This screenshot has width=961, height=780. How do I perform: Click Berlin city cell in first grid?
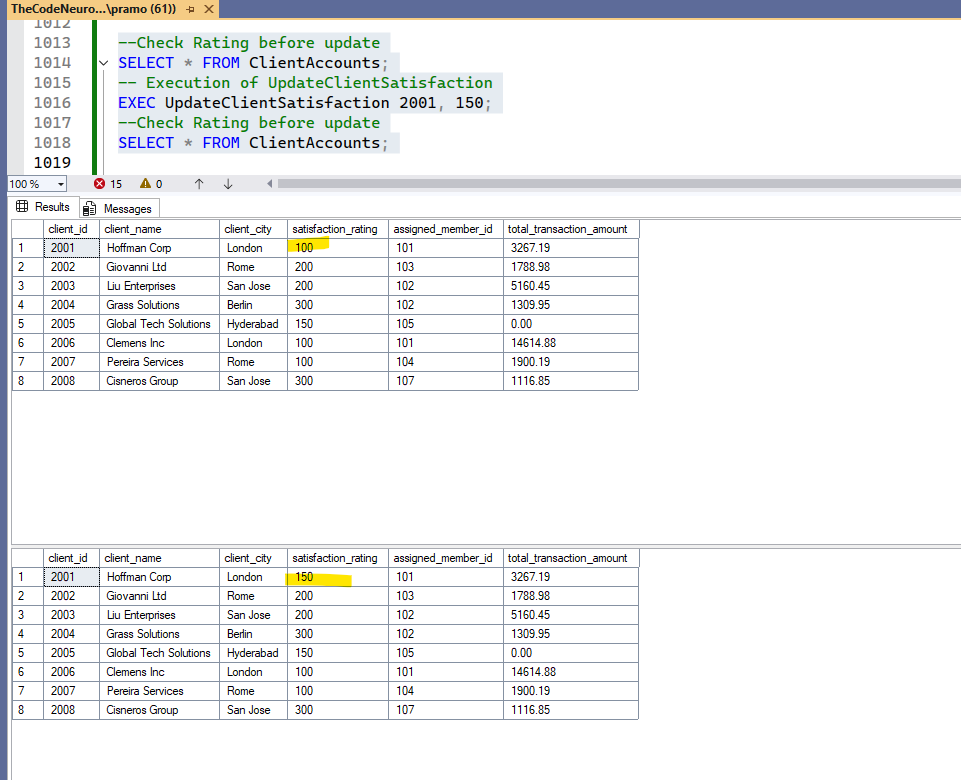(x=253, y=305)
